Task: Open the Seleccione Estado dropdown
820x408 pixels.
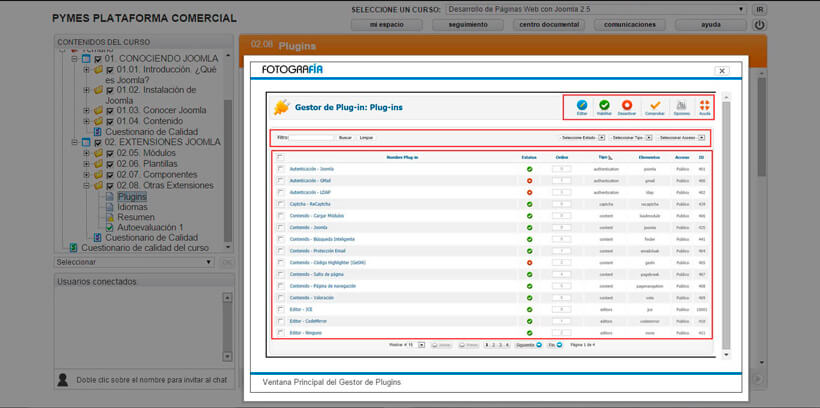Action: (x=582, y=138)
